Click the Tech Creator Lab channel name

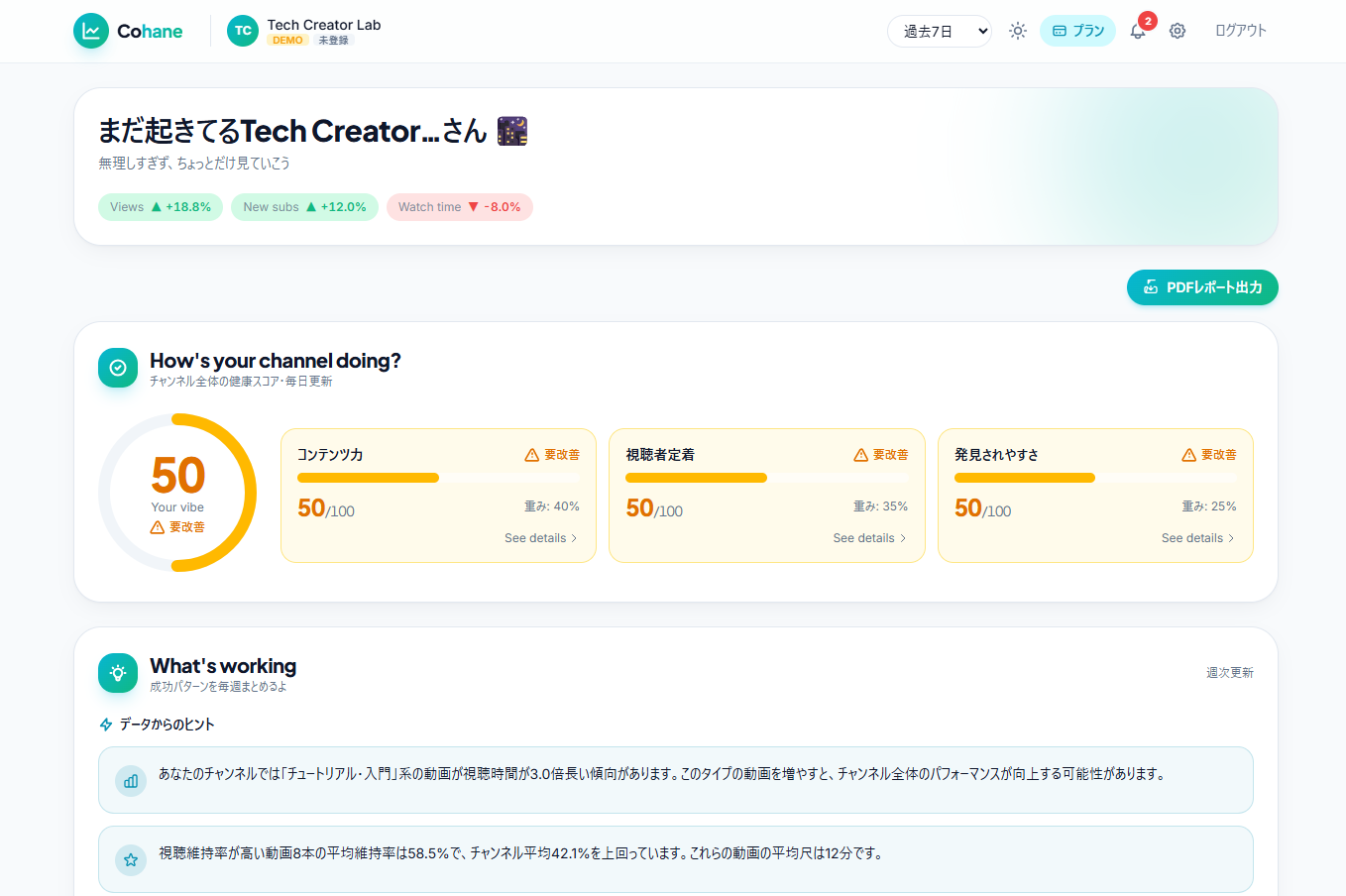click(x=324, y=25)
